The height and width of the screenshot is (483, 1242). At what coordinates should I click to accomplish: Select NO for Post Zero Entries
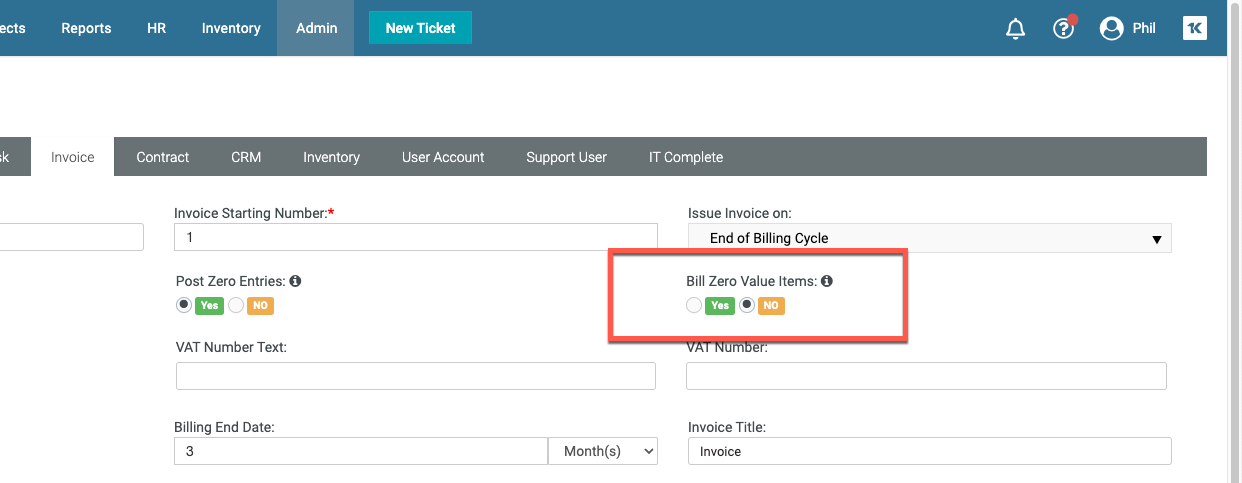click(236, 305)
